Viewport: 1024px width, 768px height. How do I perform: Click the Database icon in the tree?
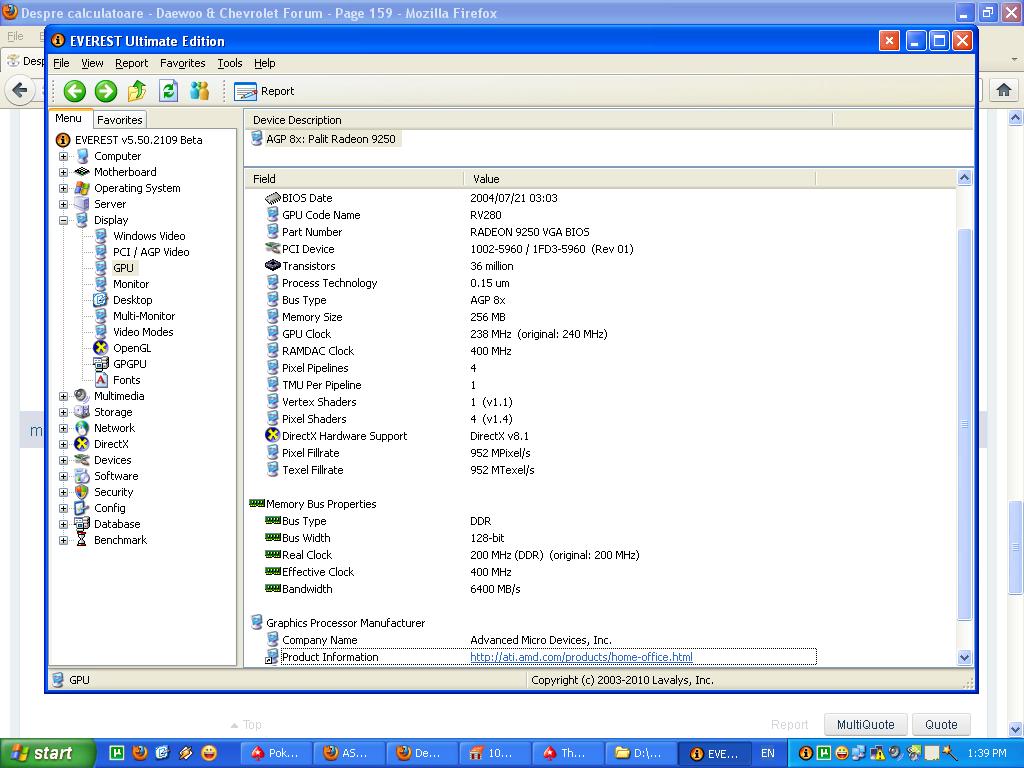[x=82, y=524]
